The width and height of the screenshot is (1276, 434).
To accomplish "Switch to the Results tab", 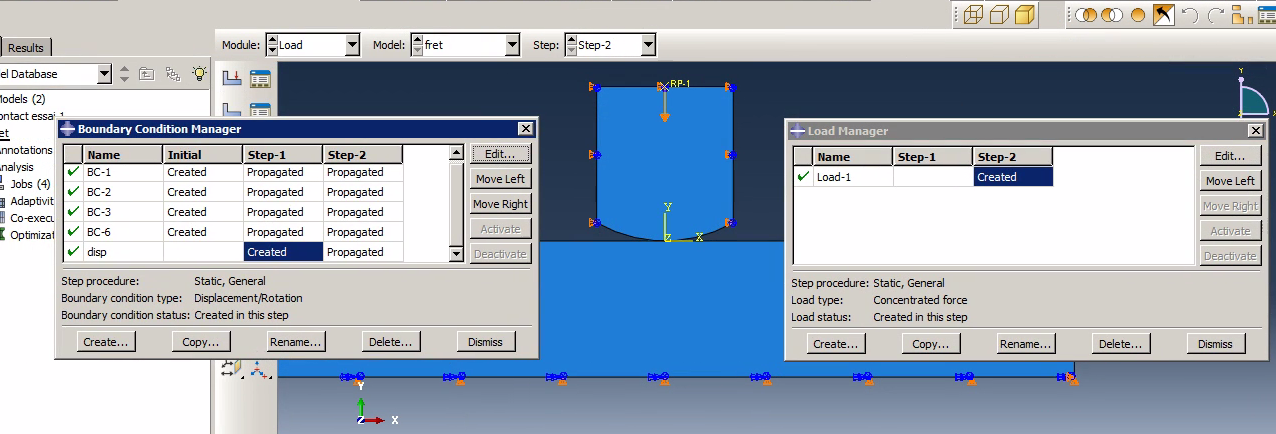I will coord(26,48).
